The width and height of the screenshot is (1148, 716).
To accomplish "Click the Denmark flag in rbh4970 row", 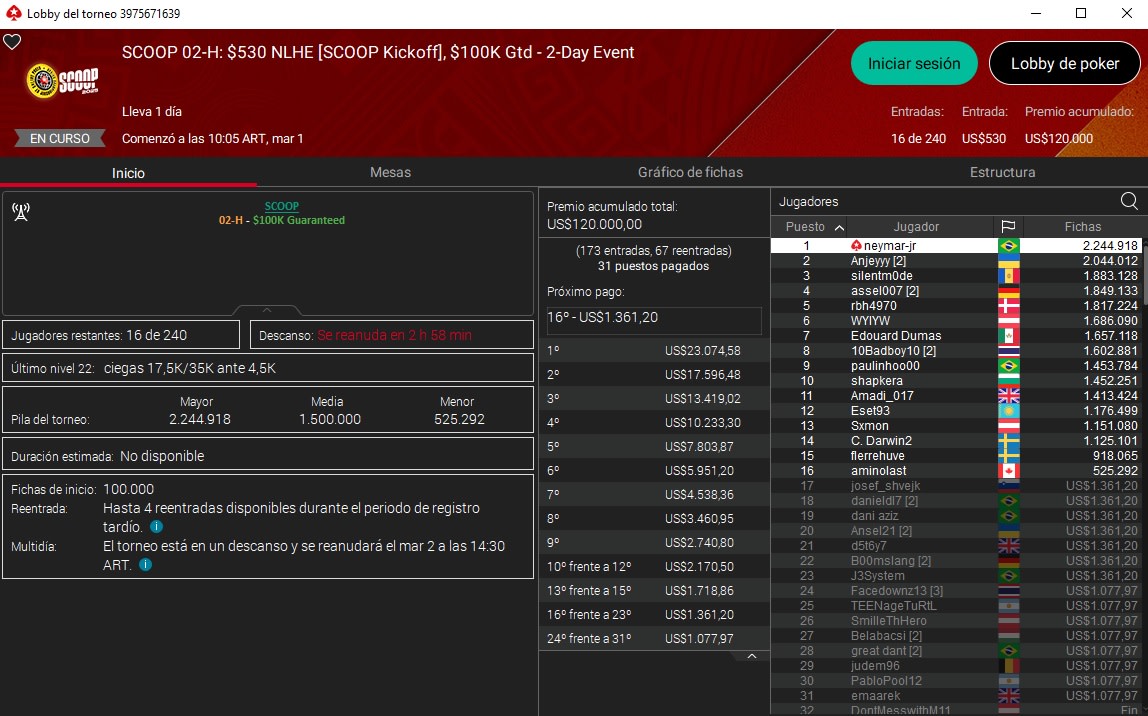I will pyautogui.click(x=1008, y=306).
